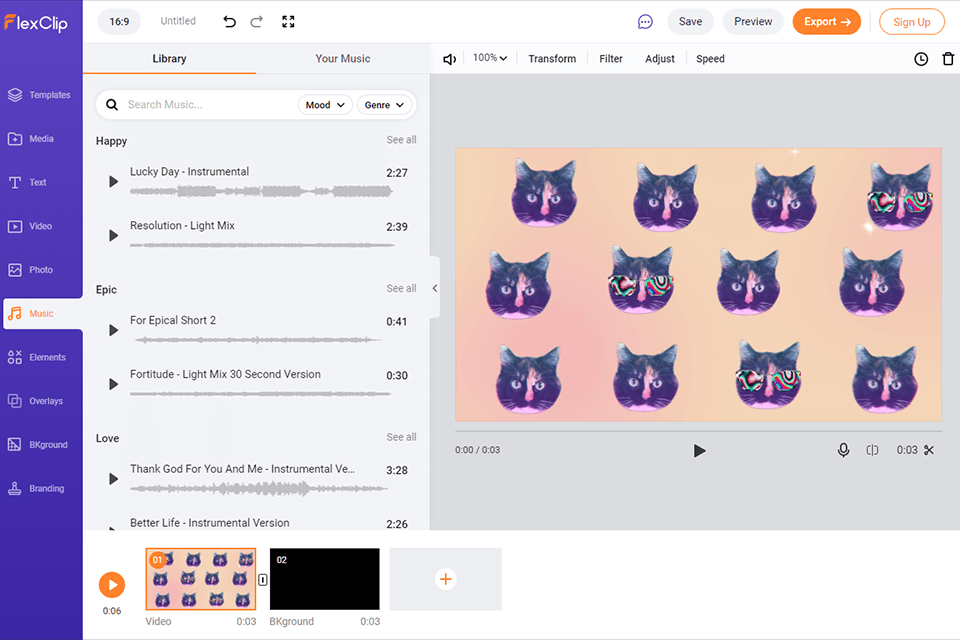This screenshot has height=640, width=960.
Task: Open the BKground sidebar section
Action: [40, 445]
